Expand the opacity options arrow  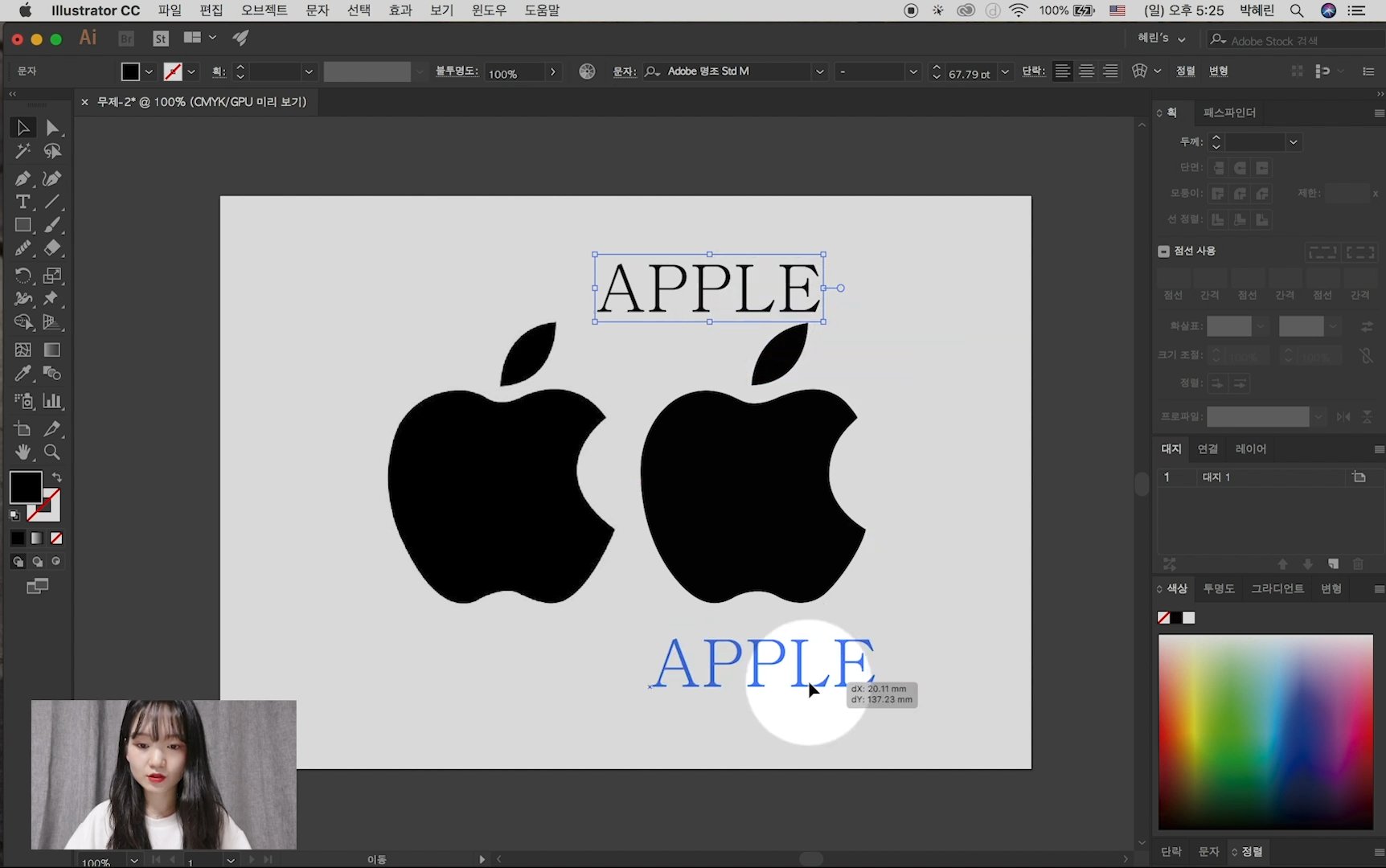553,72
